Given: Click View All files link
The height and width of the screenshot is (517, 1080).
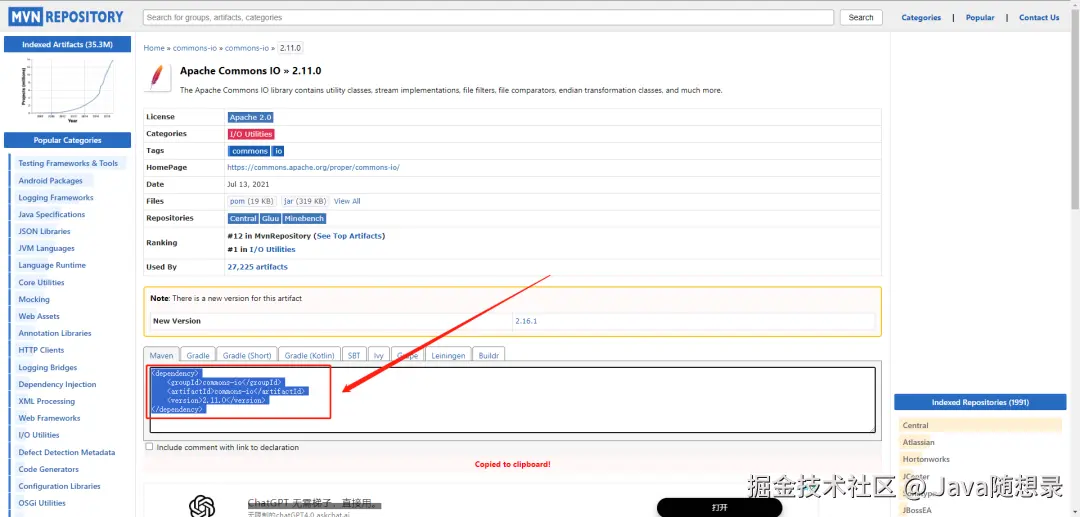Looking at the screenshot, I should coord(347,201).
